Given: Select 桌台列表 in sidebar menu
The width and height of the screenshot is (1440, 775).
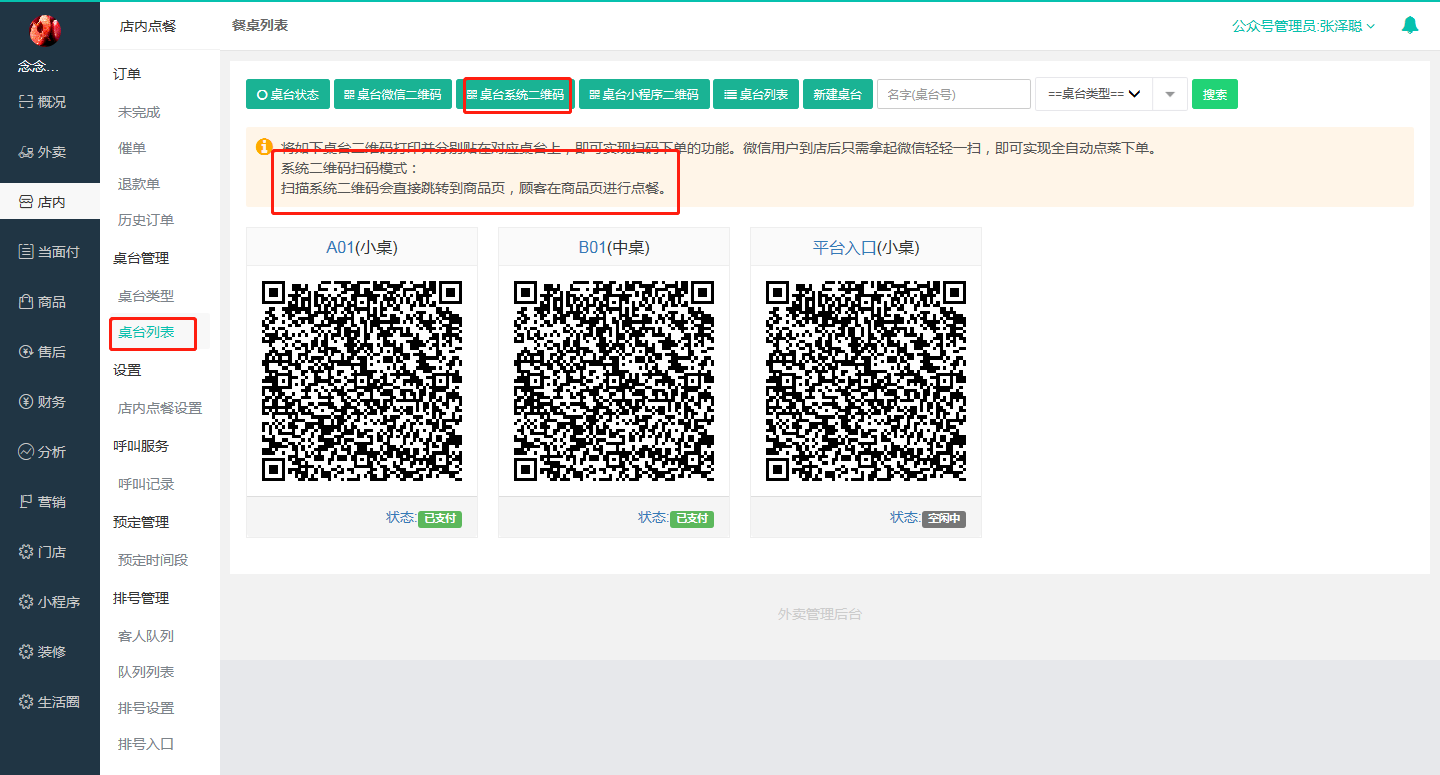Looking at the screenshot, I should [x=146, y=332].
